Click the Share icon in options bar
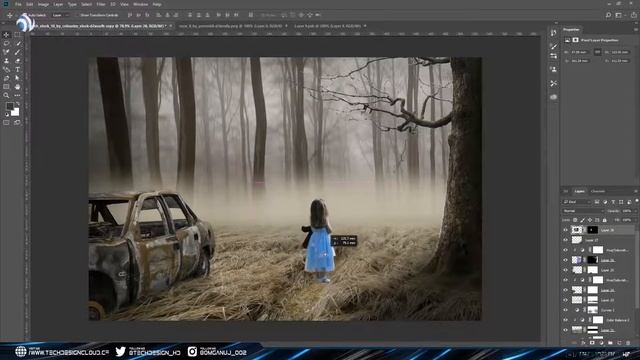 [x=633, y=15]
